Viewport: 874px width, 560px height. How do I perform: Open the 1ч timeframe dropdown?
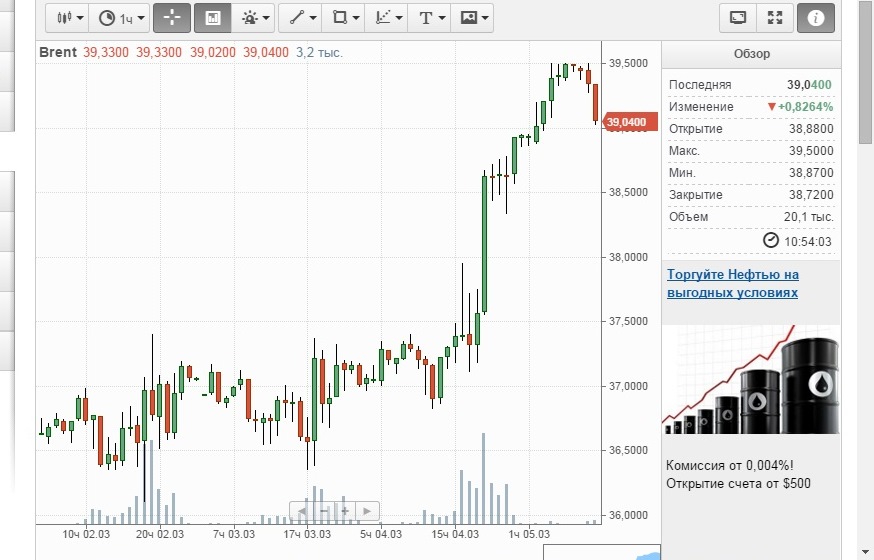(x=121, y=18)
